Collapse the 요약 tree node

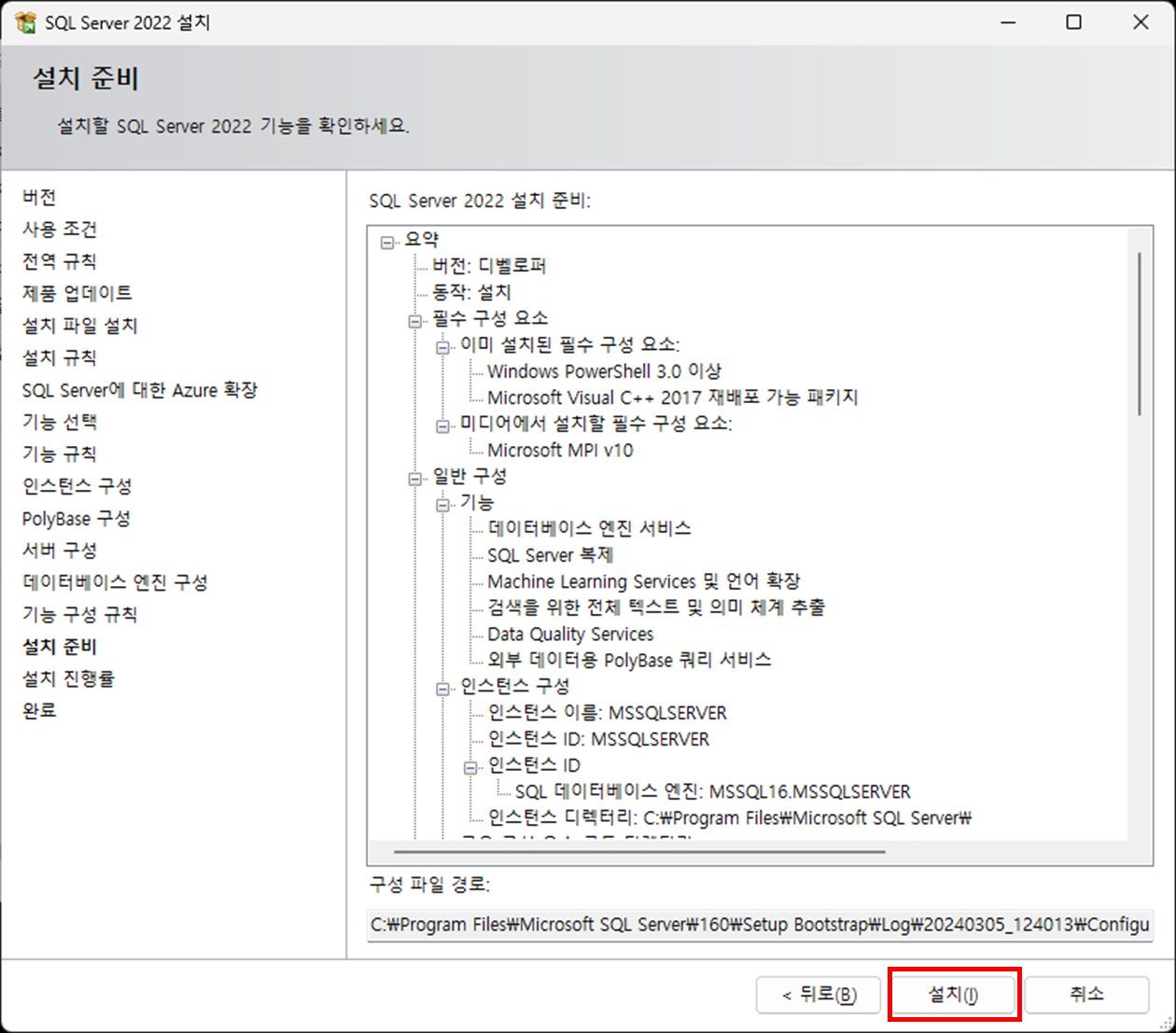click(388, 242)
